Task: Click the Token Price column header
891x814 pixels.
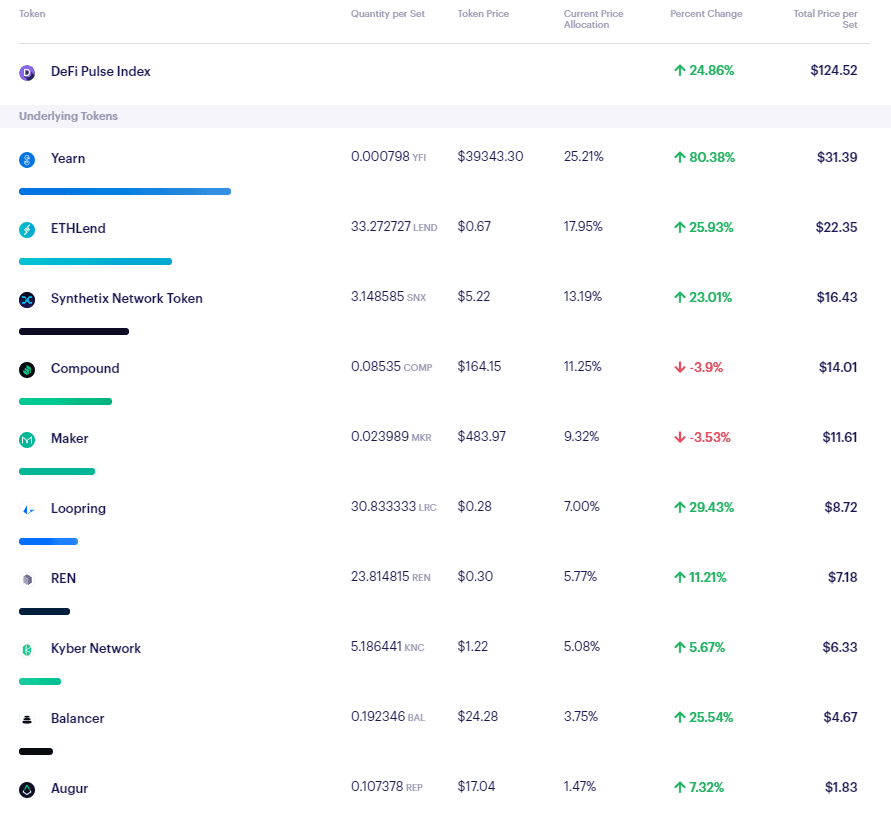Action: [x=483, y=14]
